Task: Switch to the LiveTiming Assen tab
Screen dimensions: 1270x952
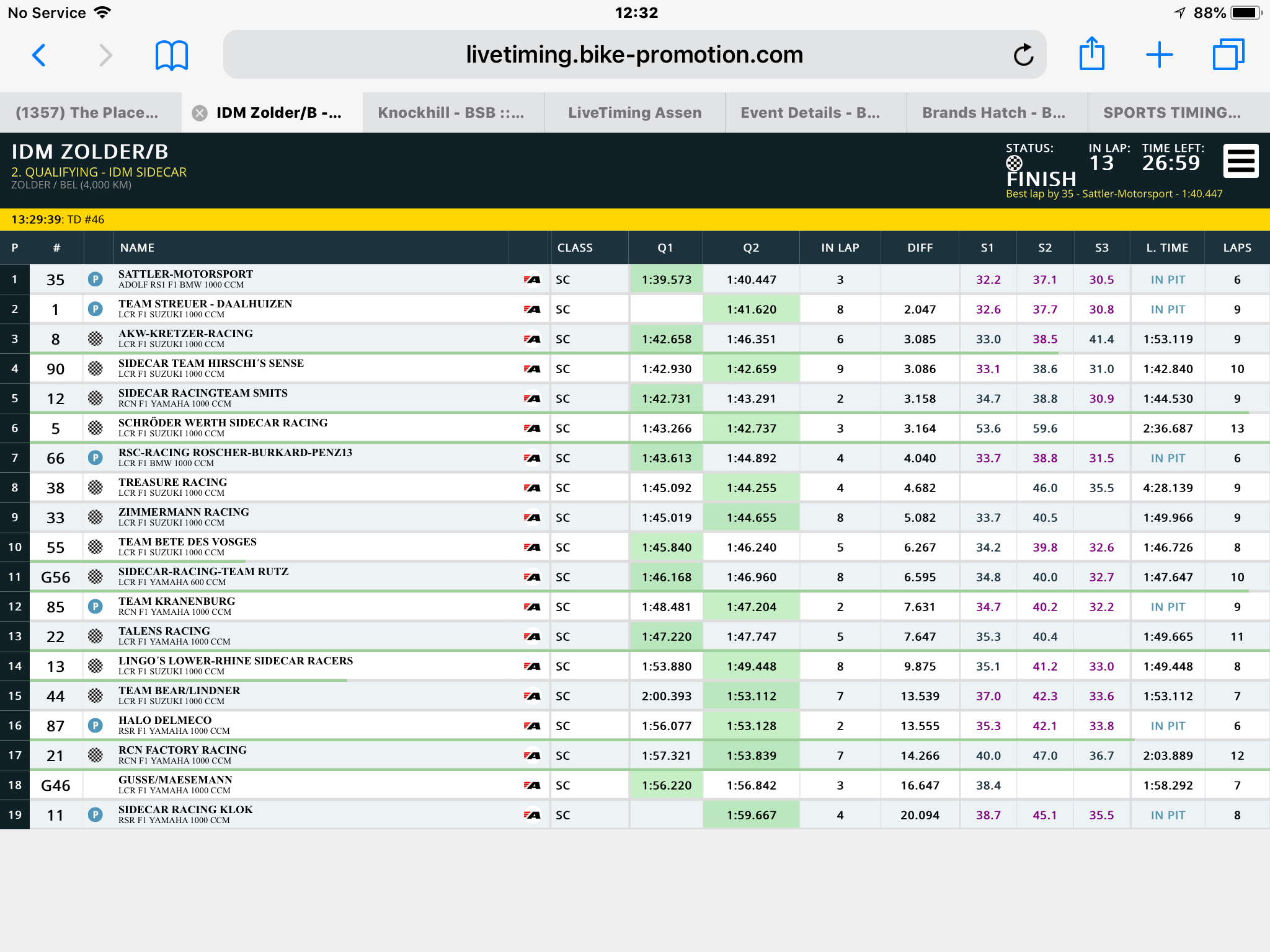Action: [x=634, y=113]
